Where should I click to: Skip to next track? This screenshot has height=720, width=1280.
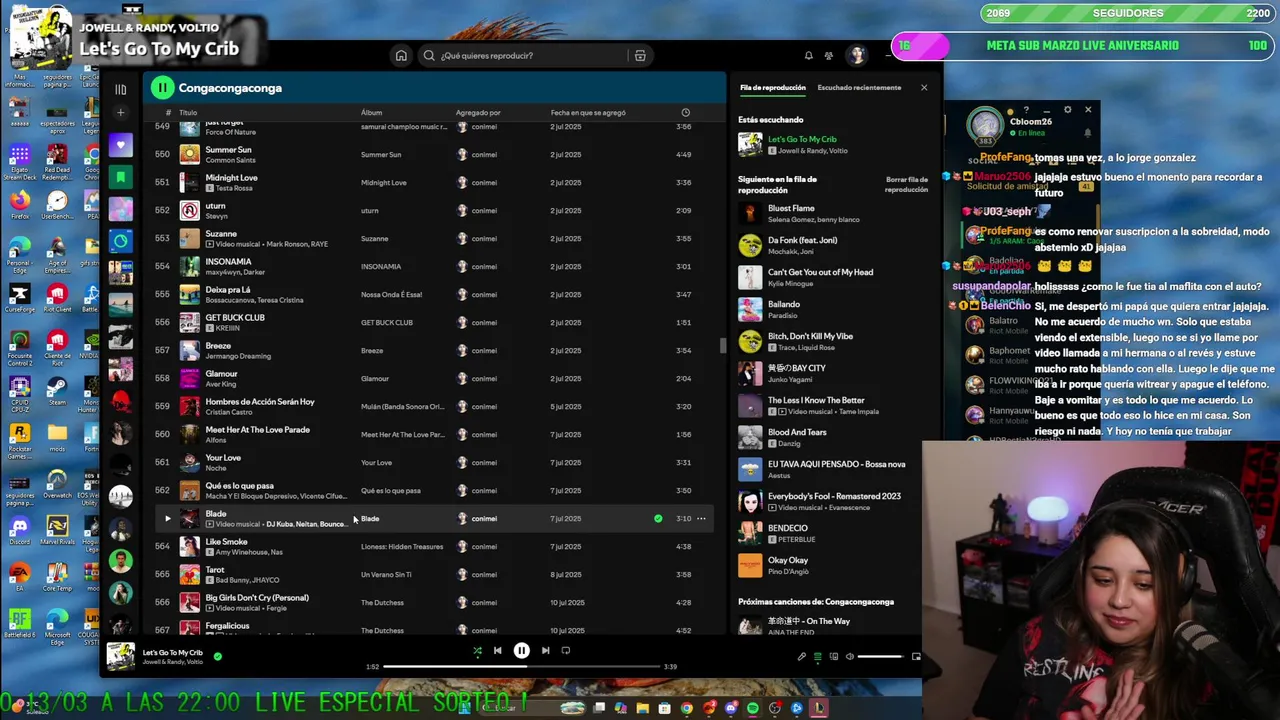545,651
